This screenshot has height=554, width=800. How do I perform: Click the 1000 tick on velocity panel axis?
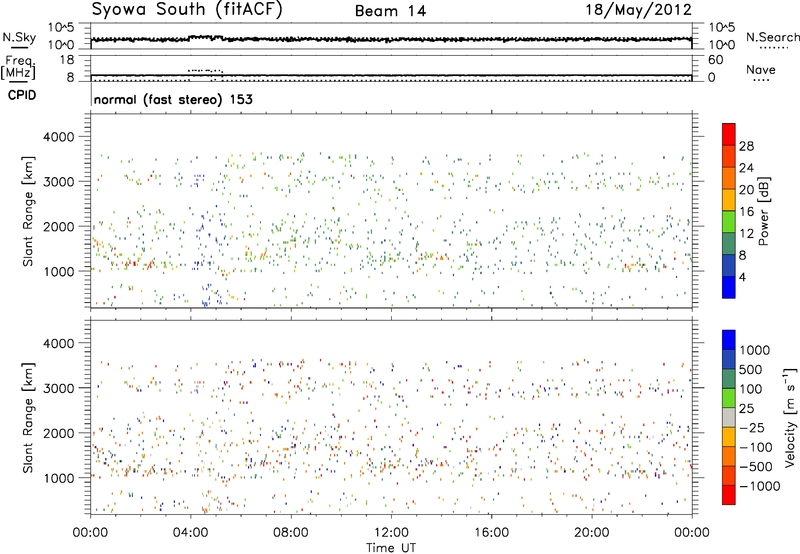coord(59,478)
